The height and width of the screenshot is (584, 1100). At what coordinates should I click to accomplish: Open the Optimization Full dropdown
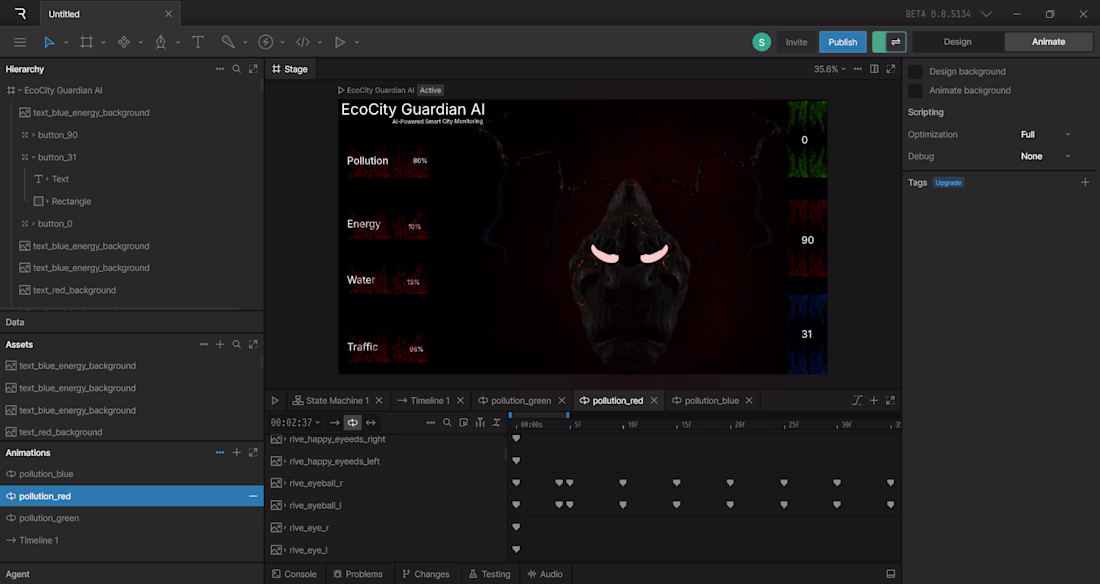1045,135
